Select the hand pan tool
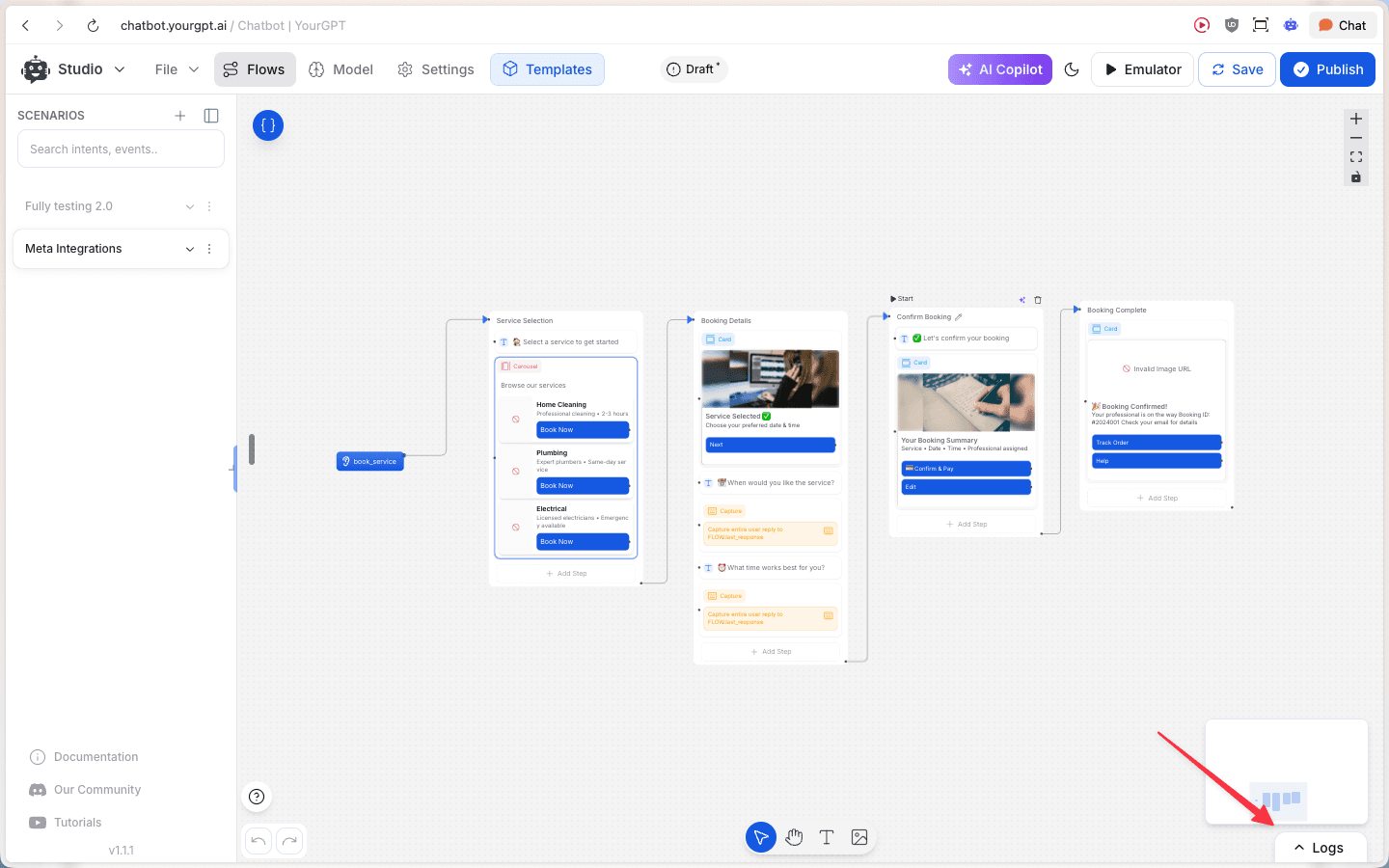 [794, 837]
